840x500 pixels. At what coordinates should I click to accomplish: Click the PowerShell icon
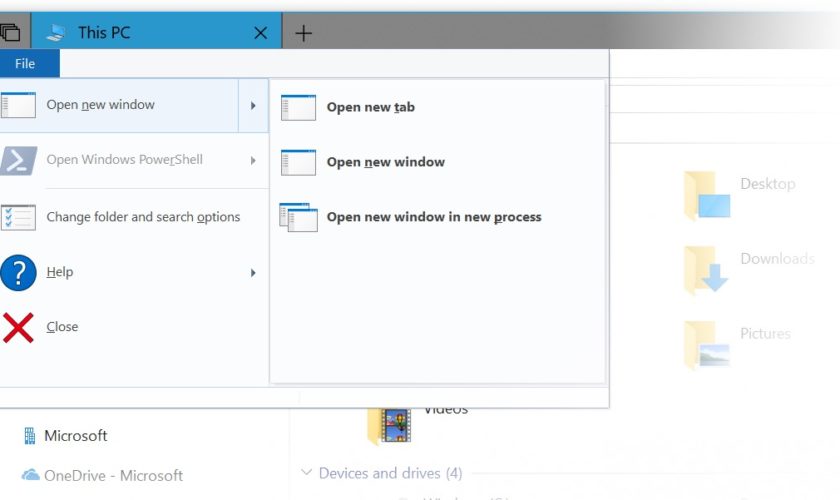18,160
